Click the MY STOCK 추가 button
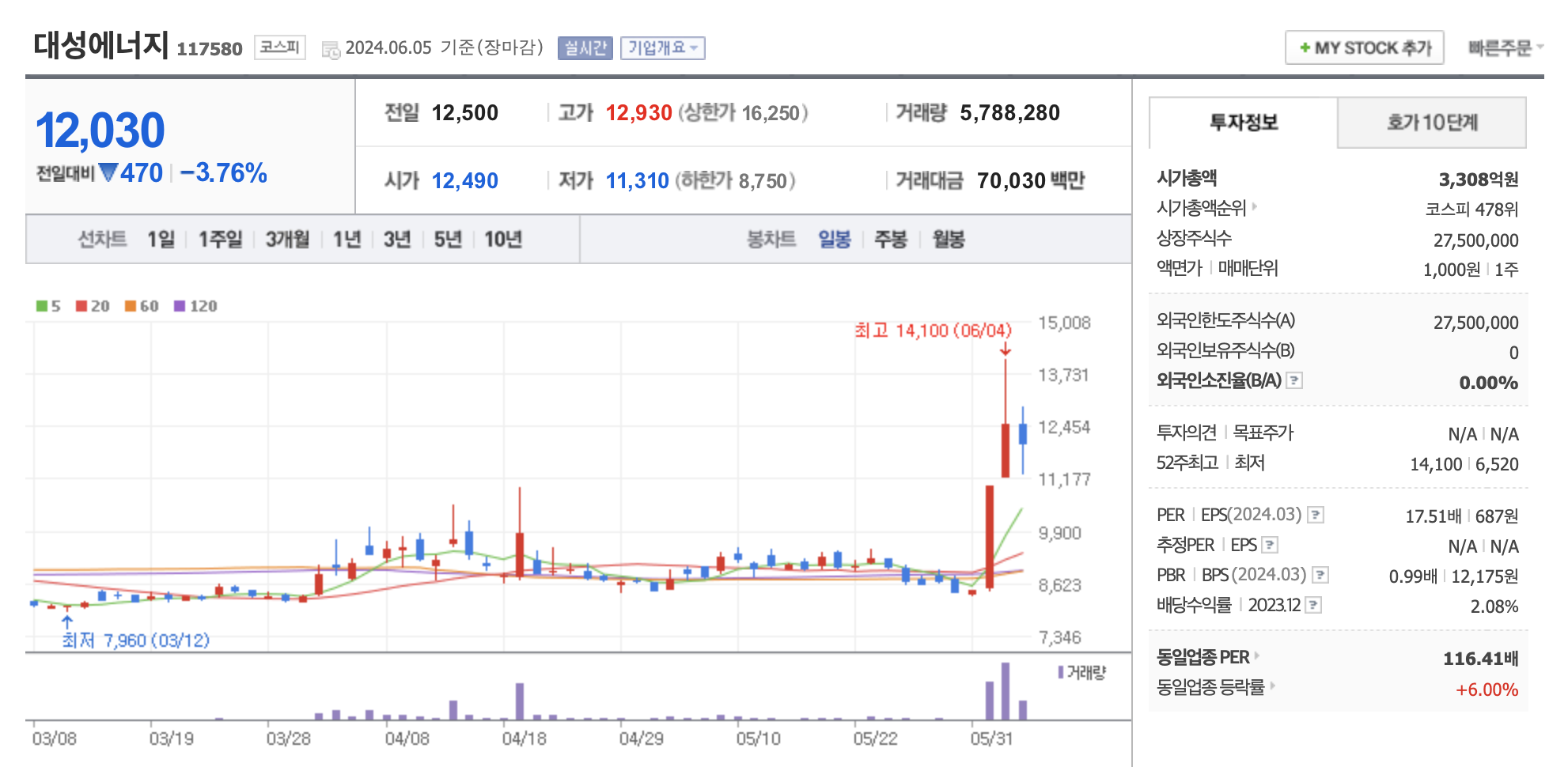 coord(1365,47)
